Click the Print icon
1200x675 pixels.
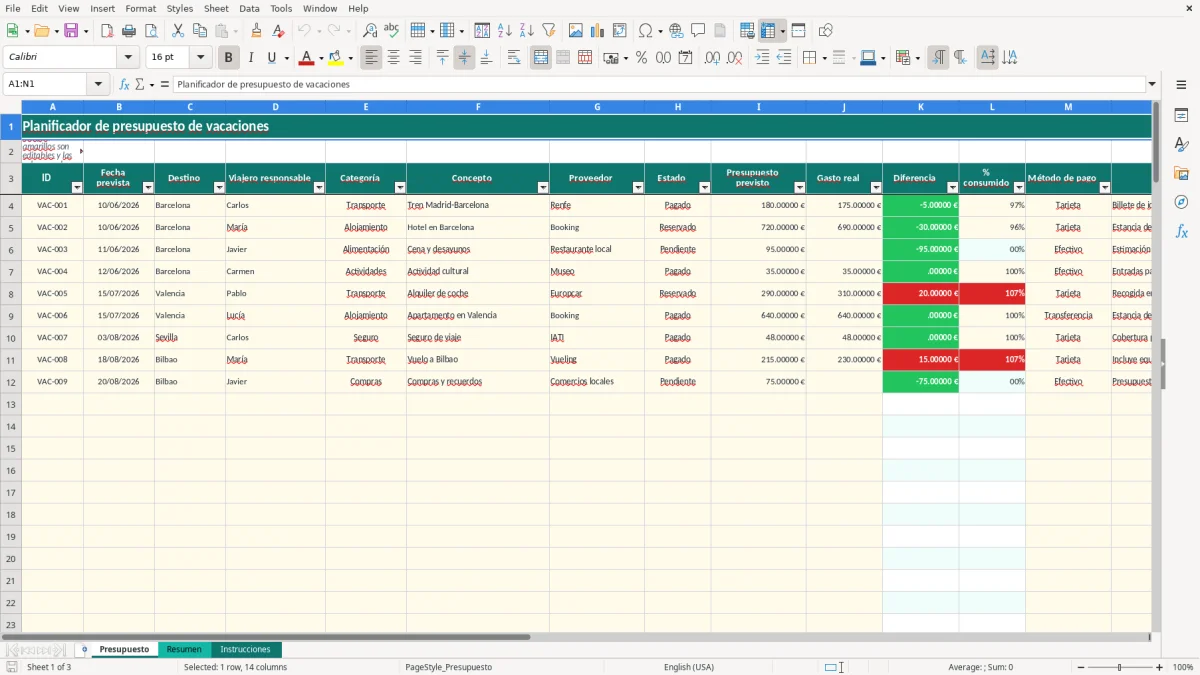[x=129, y=31]
